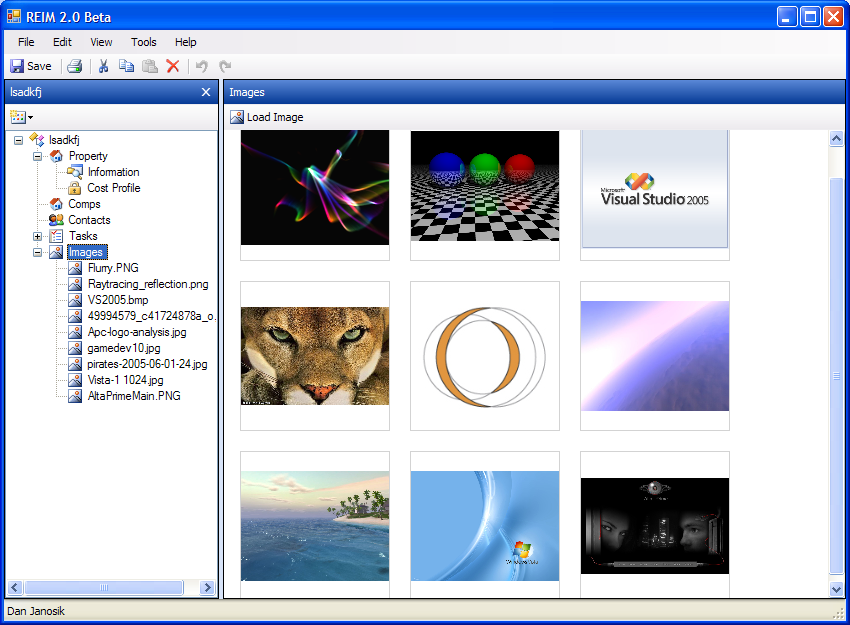Click the blue Windows Vista thumbnail
This screenshot has width=850, height=625.
(485, 526)
